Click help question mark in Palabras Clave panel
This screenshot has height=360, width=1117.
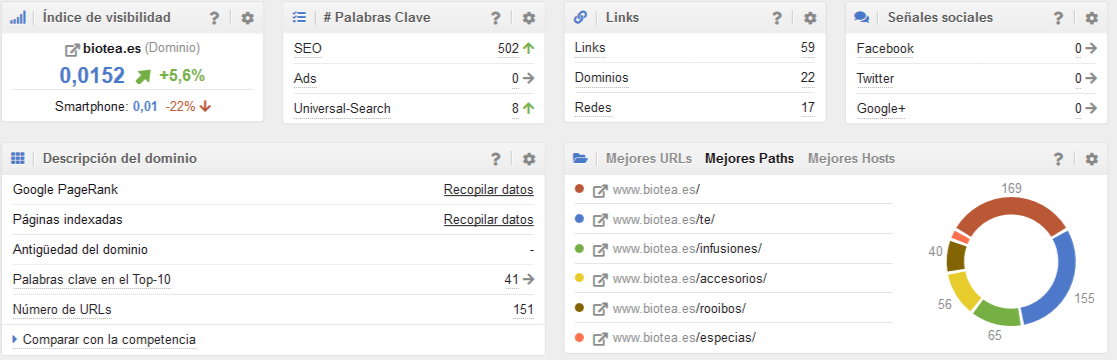click(x=496, y=19)
